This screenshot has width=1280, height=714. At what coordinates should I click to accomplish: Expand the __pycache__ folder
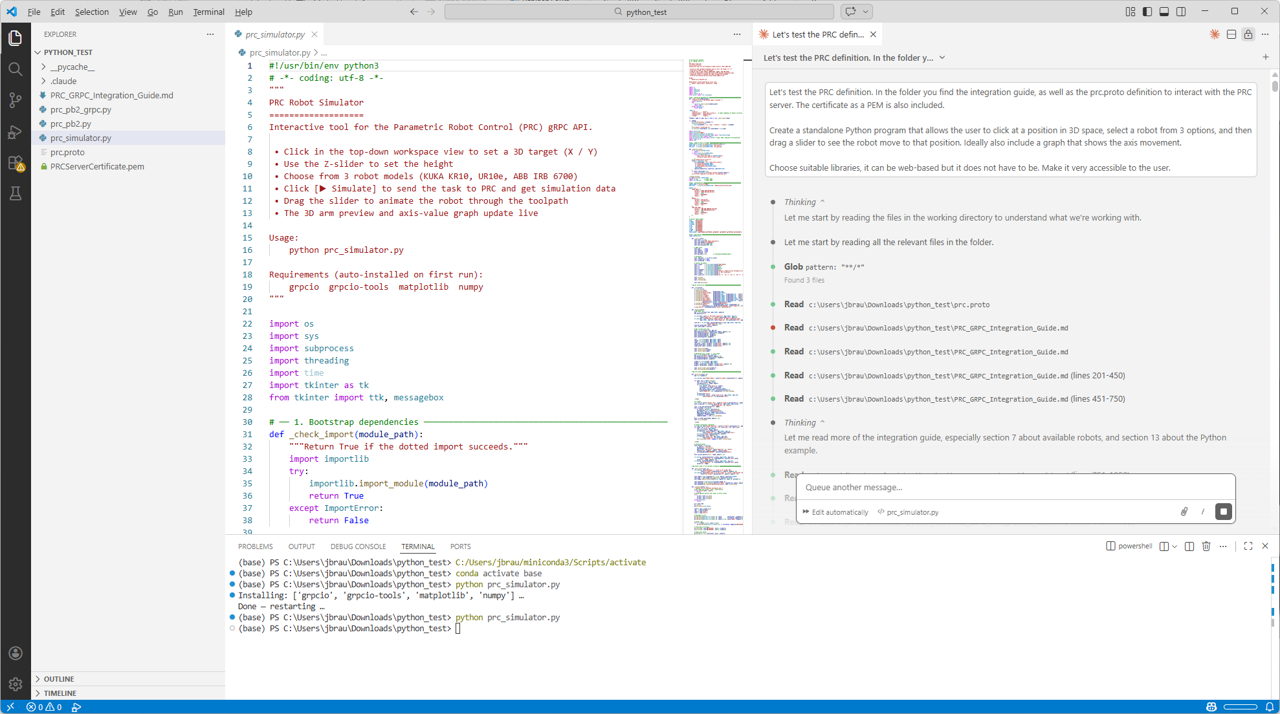click(72, 67)
